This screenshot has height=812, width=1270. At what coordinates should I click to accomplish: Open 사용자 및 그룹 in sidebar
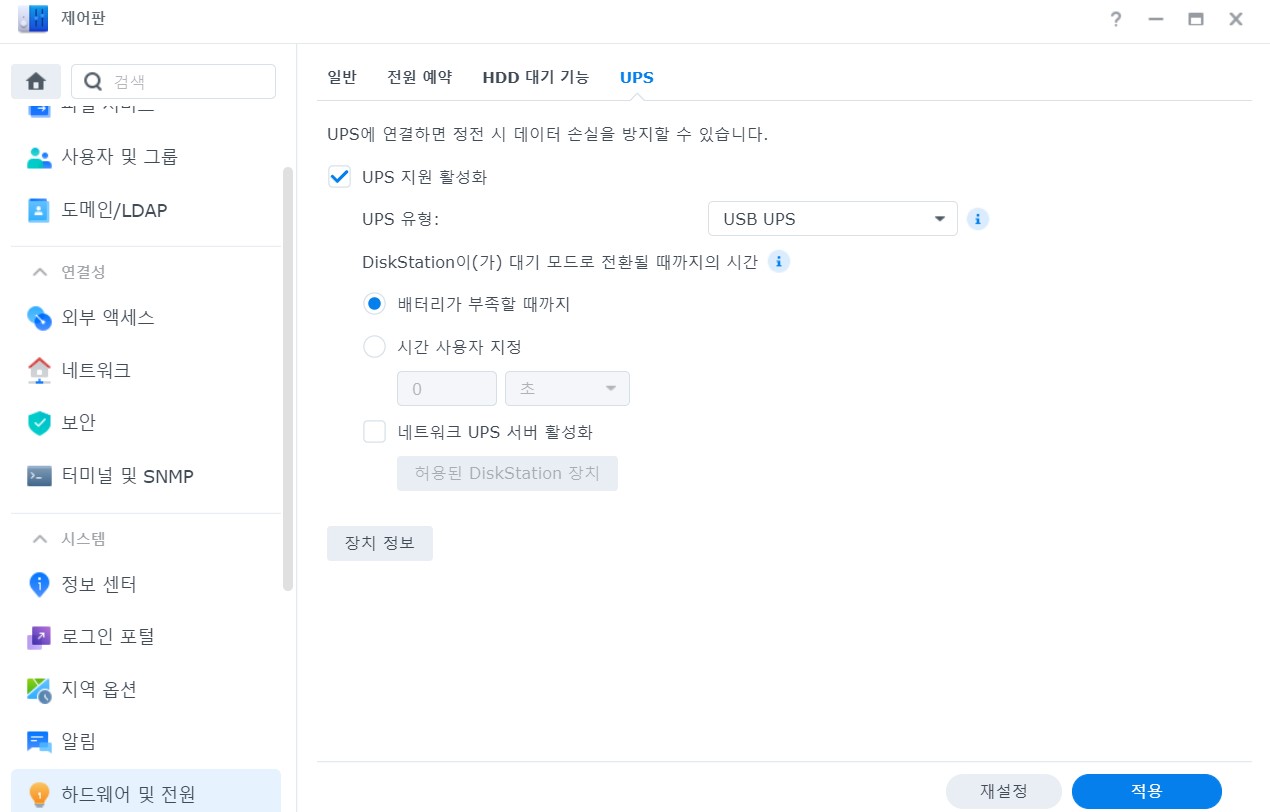pyautogui.click(x=146, y=157)
